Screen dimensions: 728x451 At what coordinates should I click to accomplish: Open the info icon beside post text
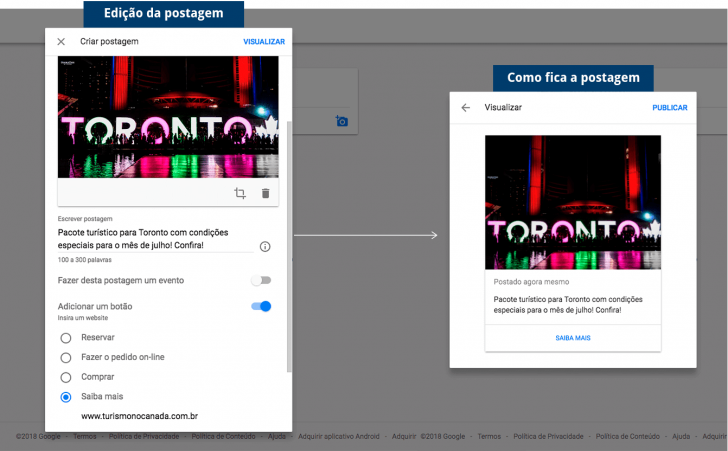coord(265,247)
